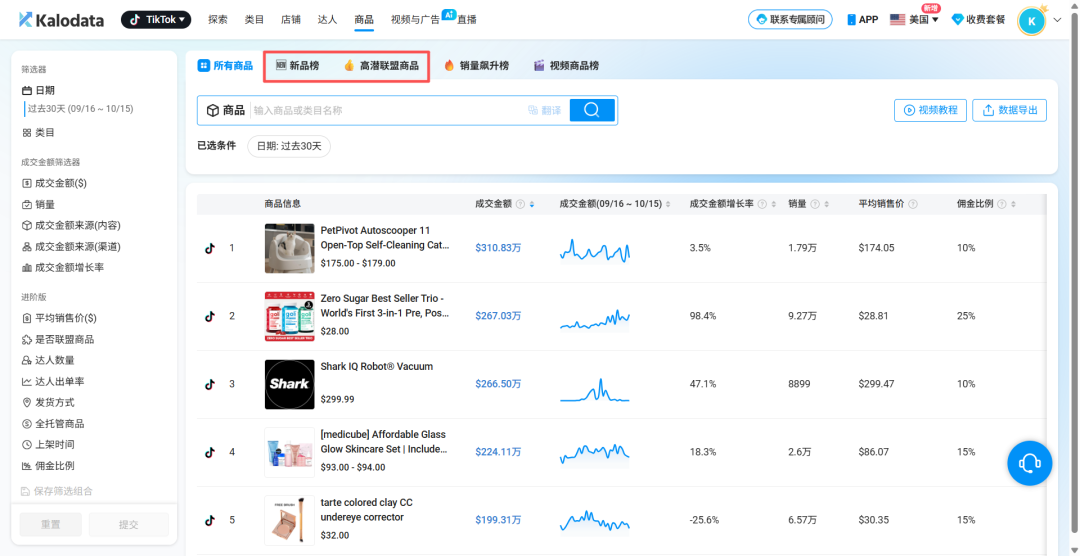Sort by 成交金额 column sort arrow

point(531,205)
